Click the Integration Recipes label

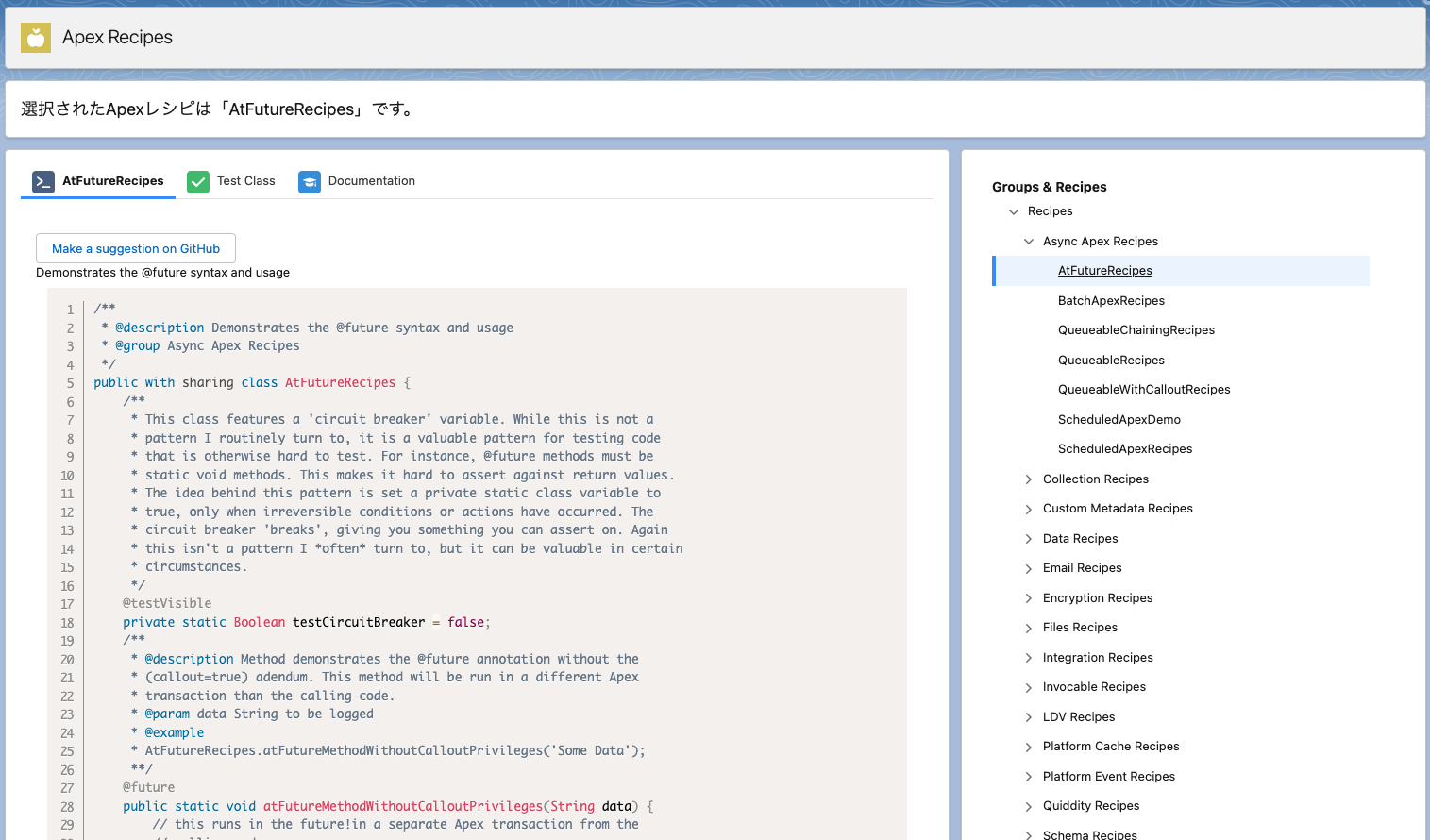click(x=1098, y=658)
